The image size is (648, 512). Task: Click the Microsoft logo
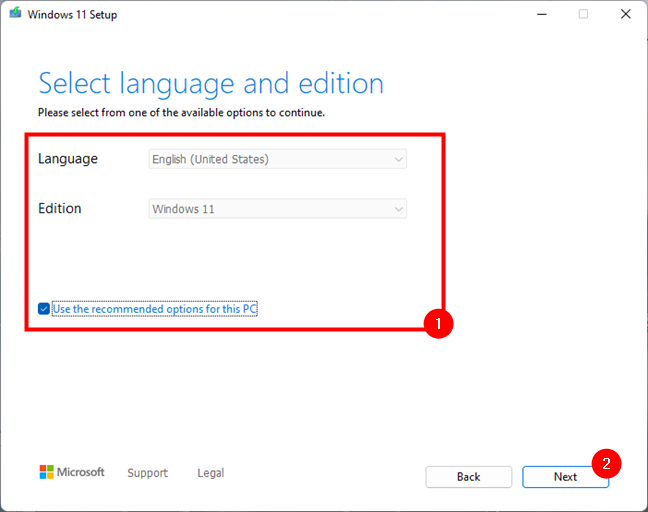pyautogui.click(x=72, y=472)
